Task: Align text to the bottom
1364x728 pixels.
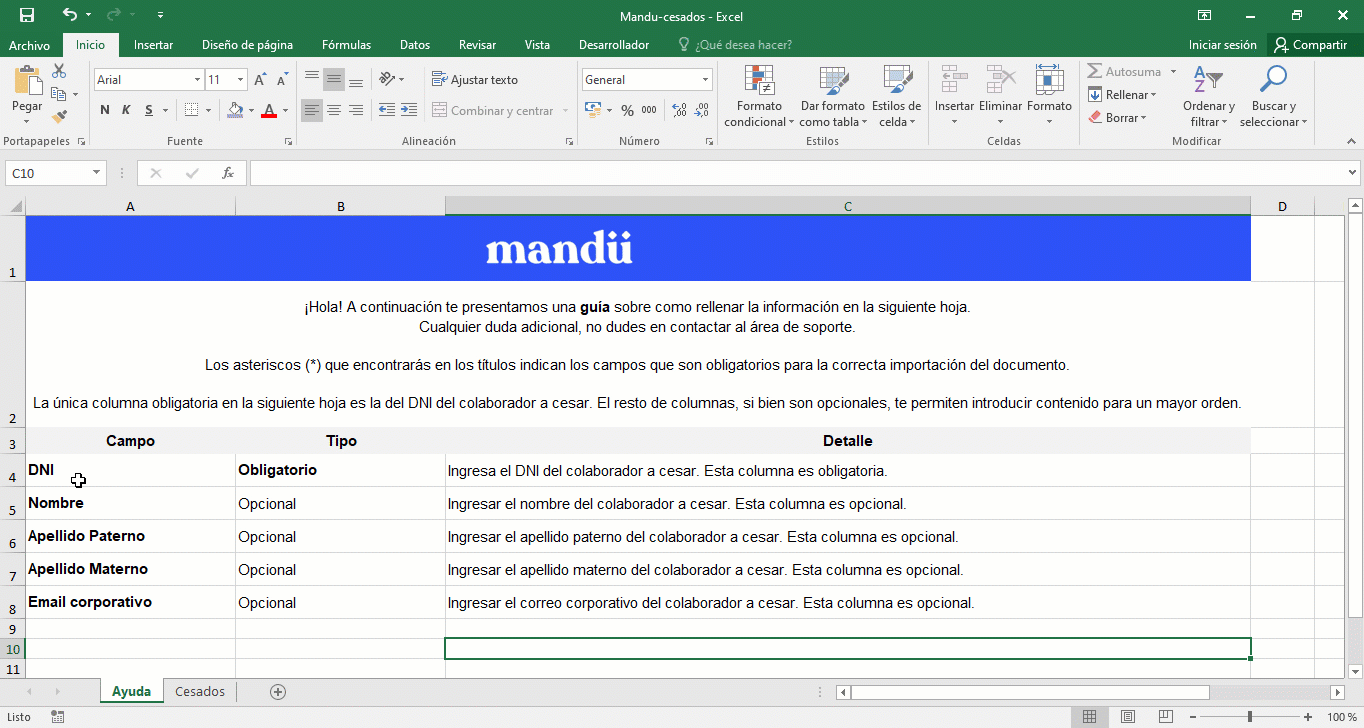Action: (x=356, y=79)
